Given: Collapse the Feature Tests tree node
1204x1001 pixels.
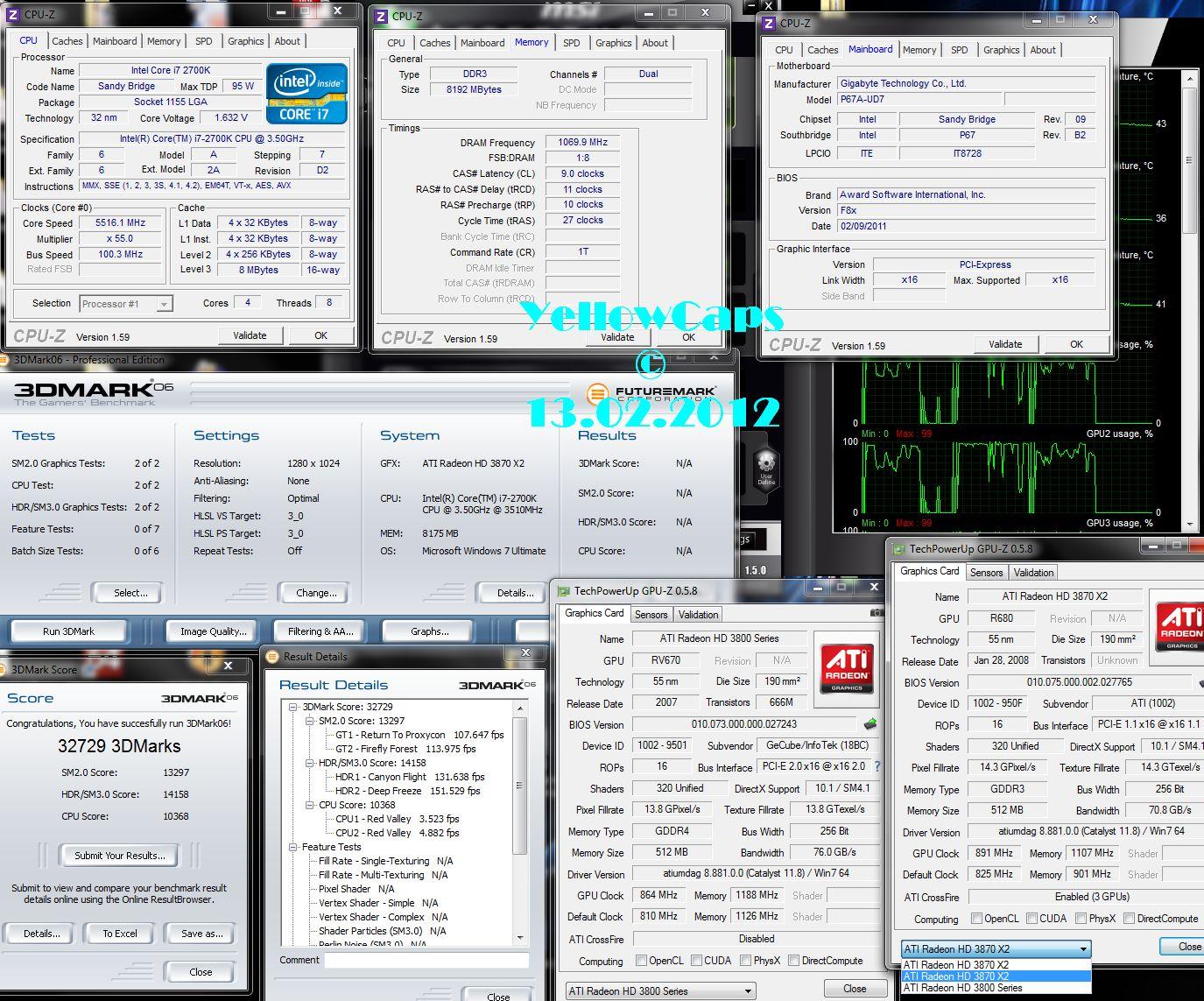Looking at the screenshot, I should click(x=293, y=847).
